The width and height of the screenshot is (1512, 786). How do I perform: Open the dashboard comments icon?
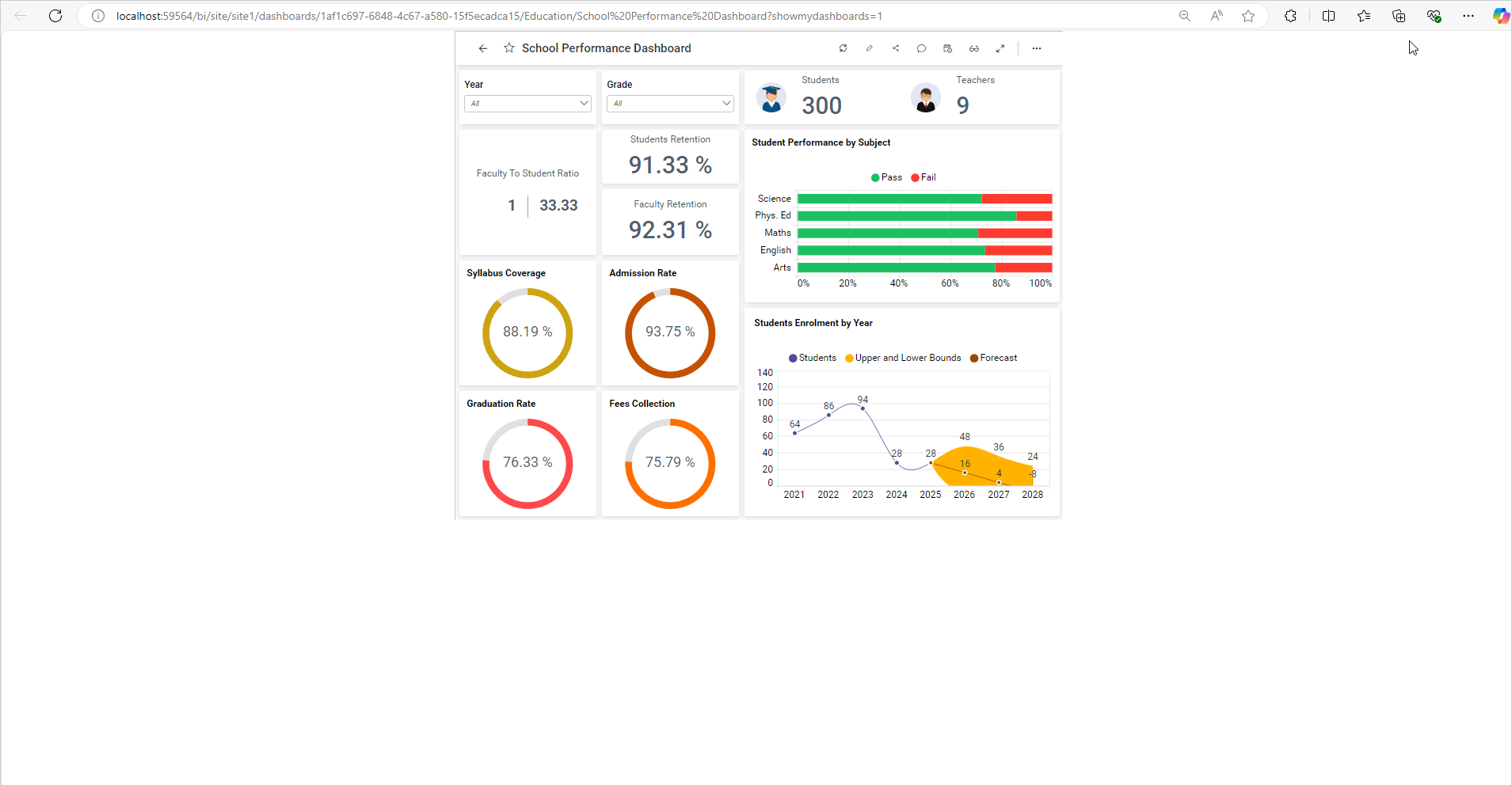(x=921, y=48)
